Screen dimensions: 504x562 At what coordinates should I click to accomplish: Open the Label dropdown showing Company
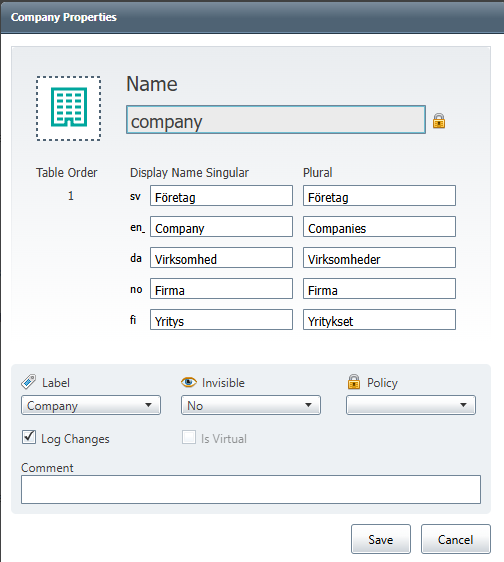(x=91, y=405)
